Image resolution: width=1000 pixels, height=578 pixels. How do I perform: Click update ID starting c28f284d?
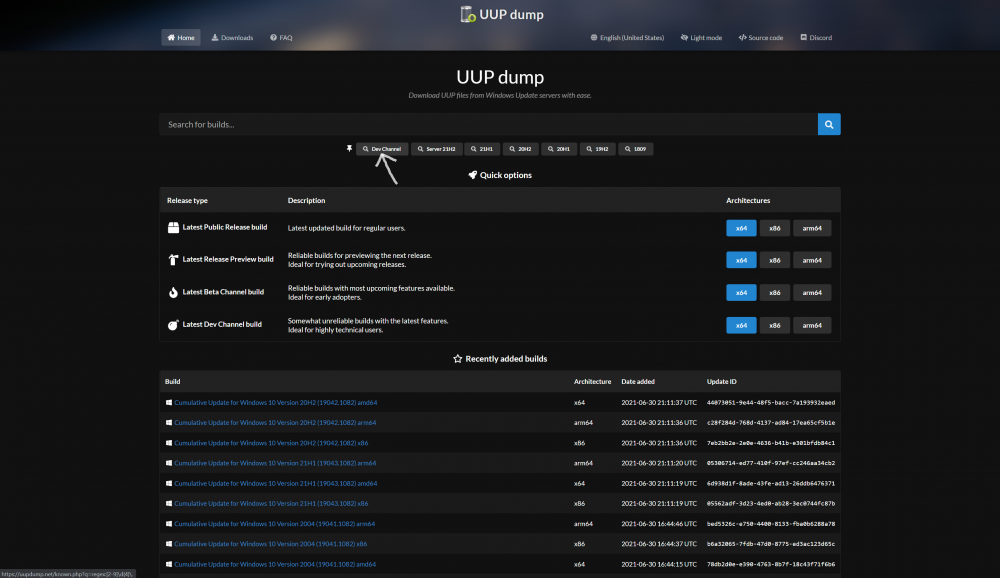(770, 422)
